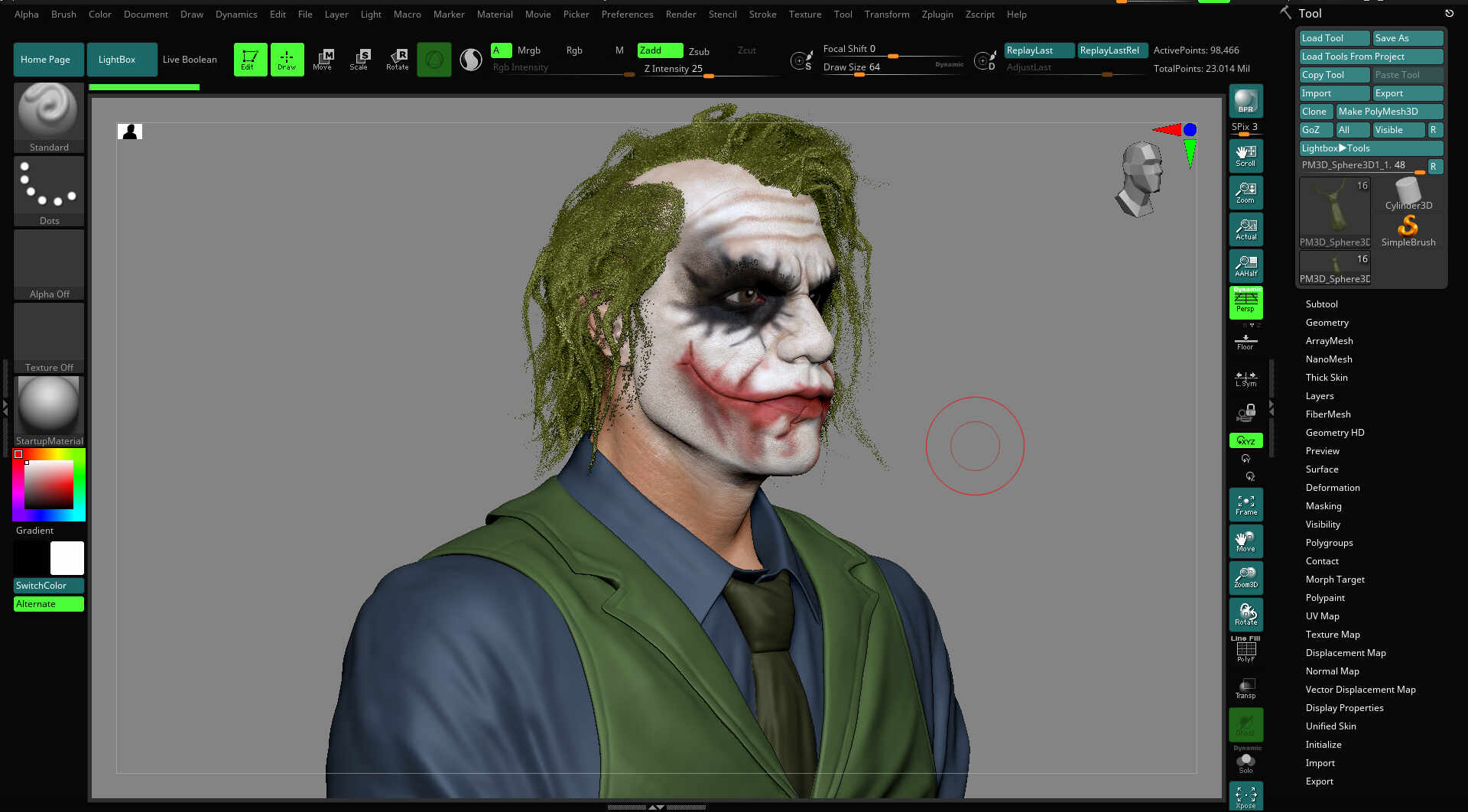Toggle Mrgb paint mode
Image resolution: width=1468 pixels, height=812 pixels.
pyautogui.click(x=528, y=50)
